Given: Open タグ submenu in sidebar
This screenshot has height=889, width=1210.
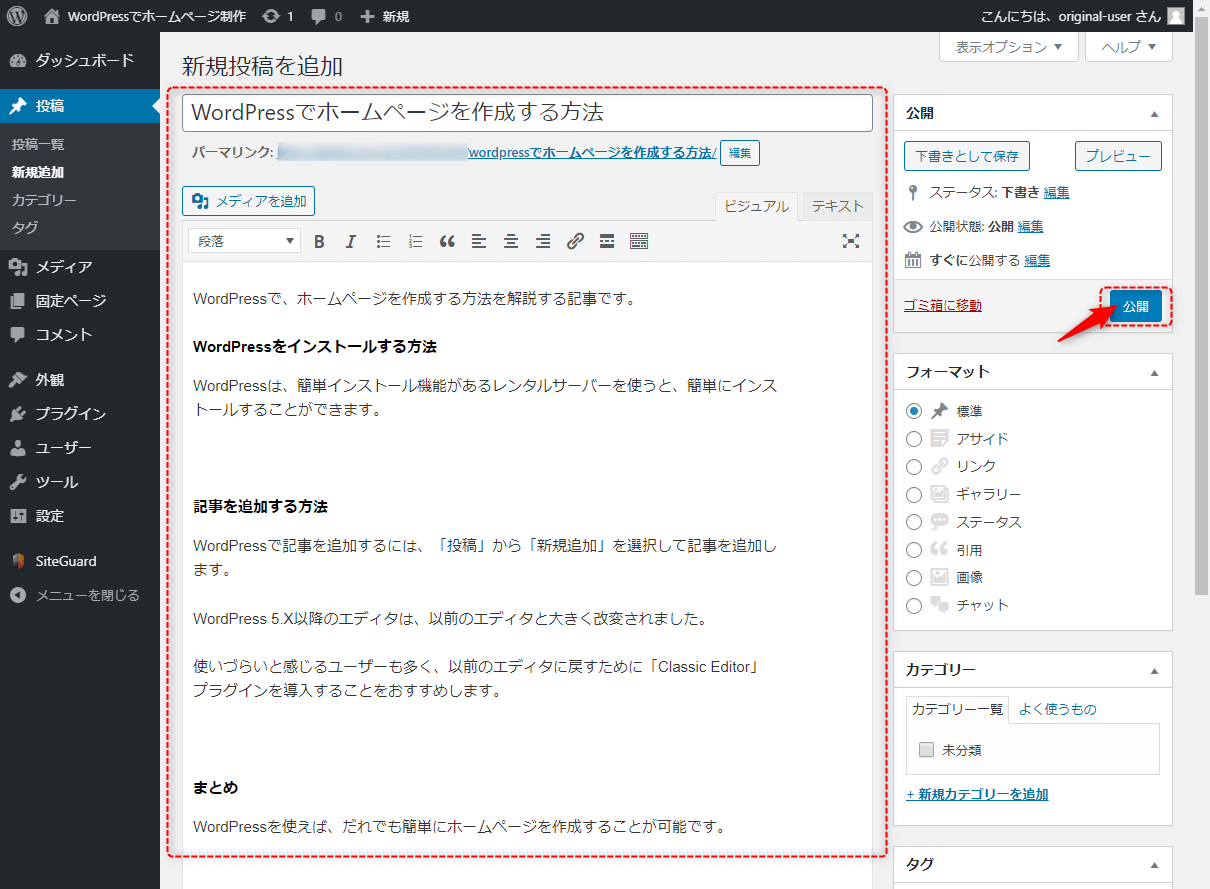Looking at the screenshot, I should pyautogui.click(x=25, y=227).
